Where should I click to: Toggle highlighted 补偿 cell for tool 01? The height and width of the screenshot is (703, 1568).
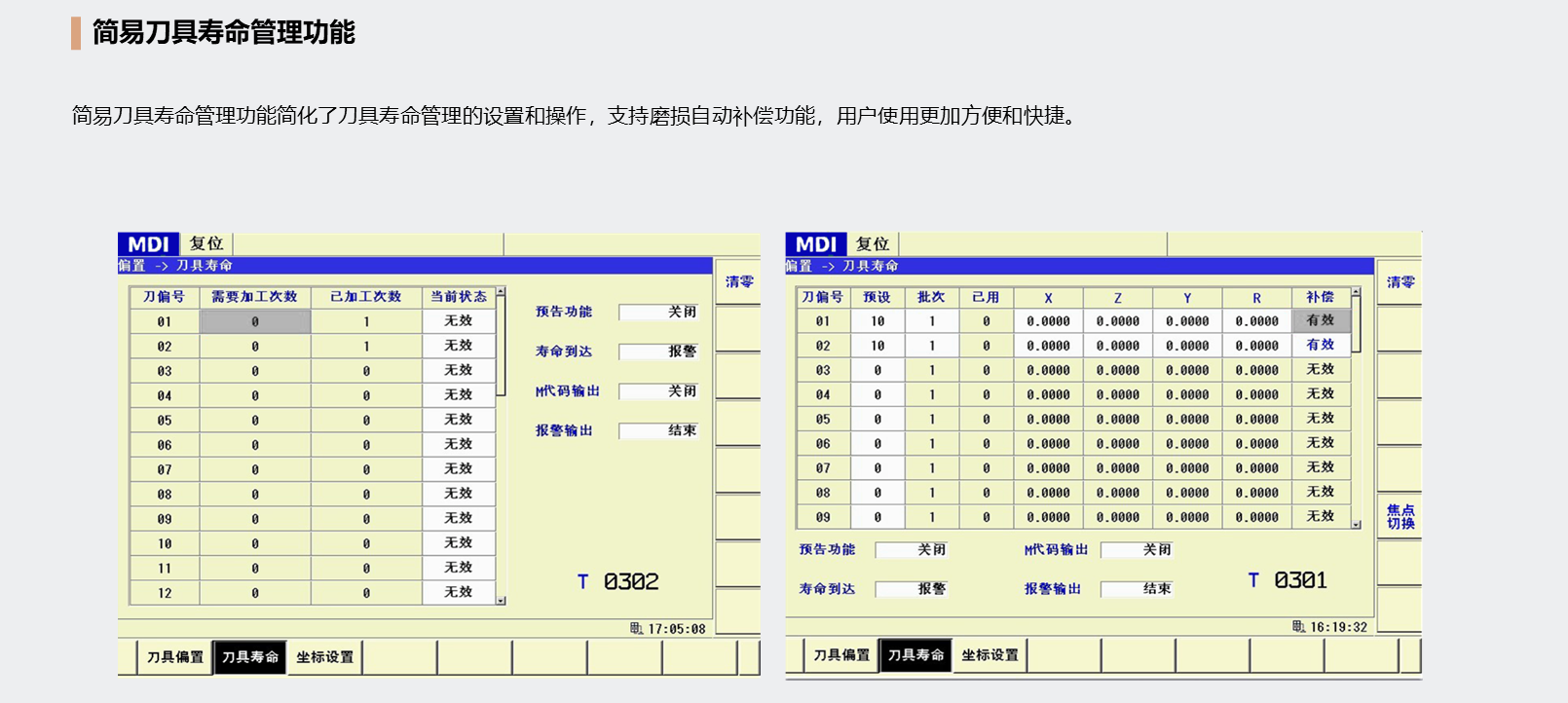[x=1321, y=320]
